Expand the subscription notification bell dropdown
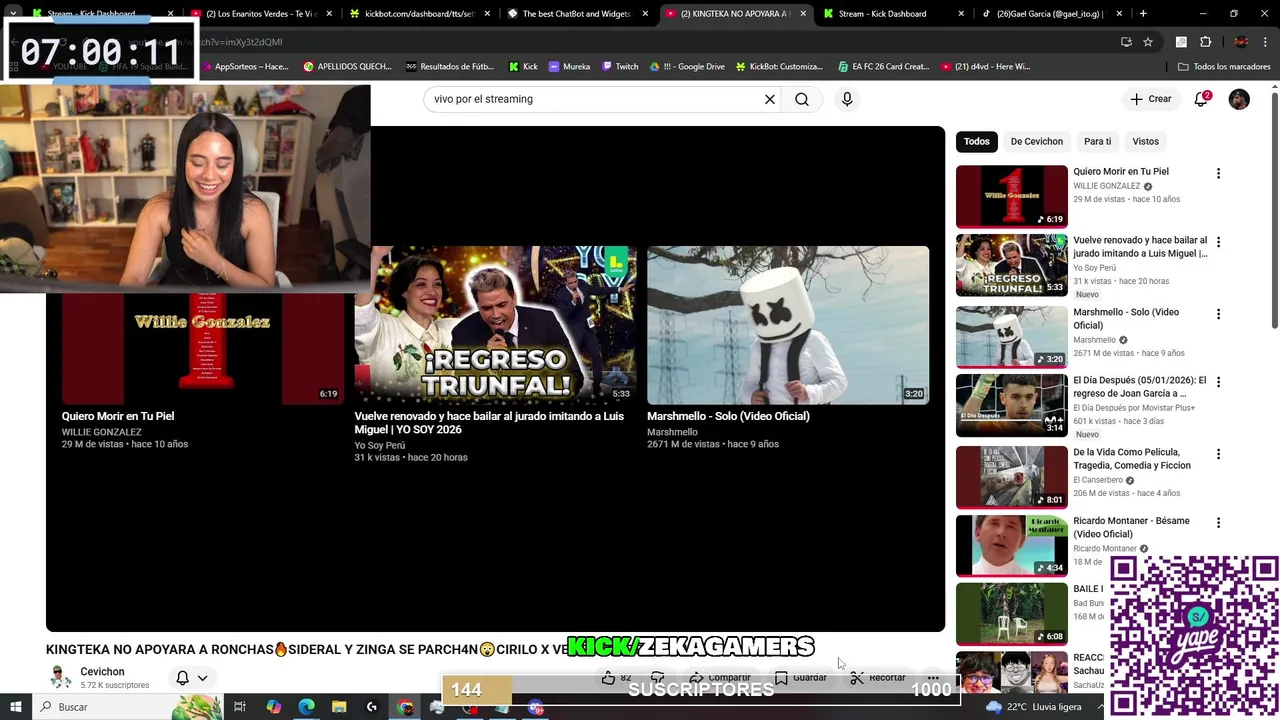 192,678
